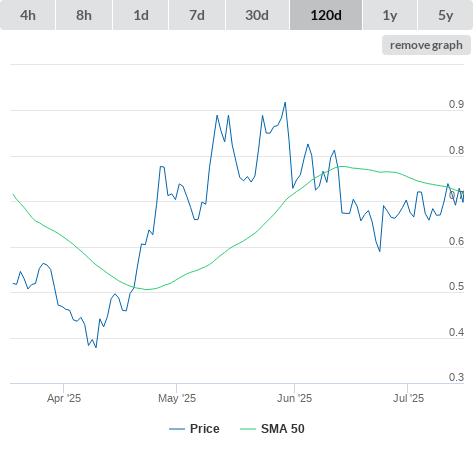Screen dimensions: 474x455
Task: Click the 0.9 y-axis label
Action: [x=456, y=104]
